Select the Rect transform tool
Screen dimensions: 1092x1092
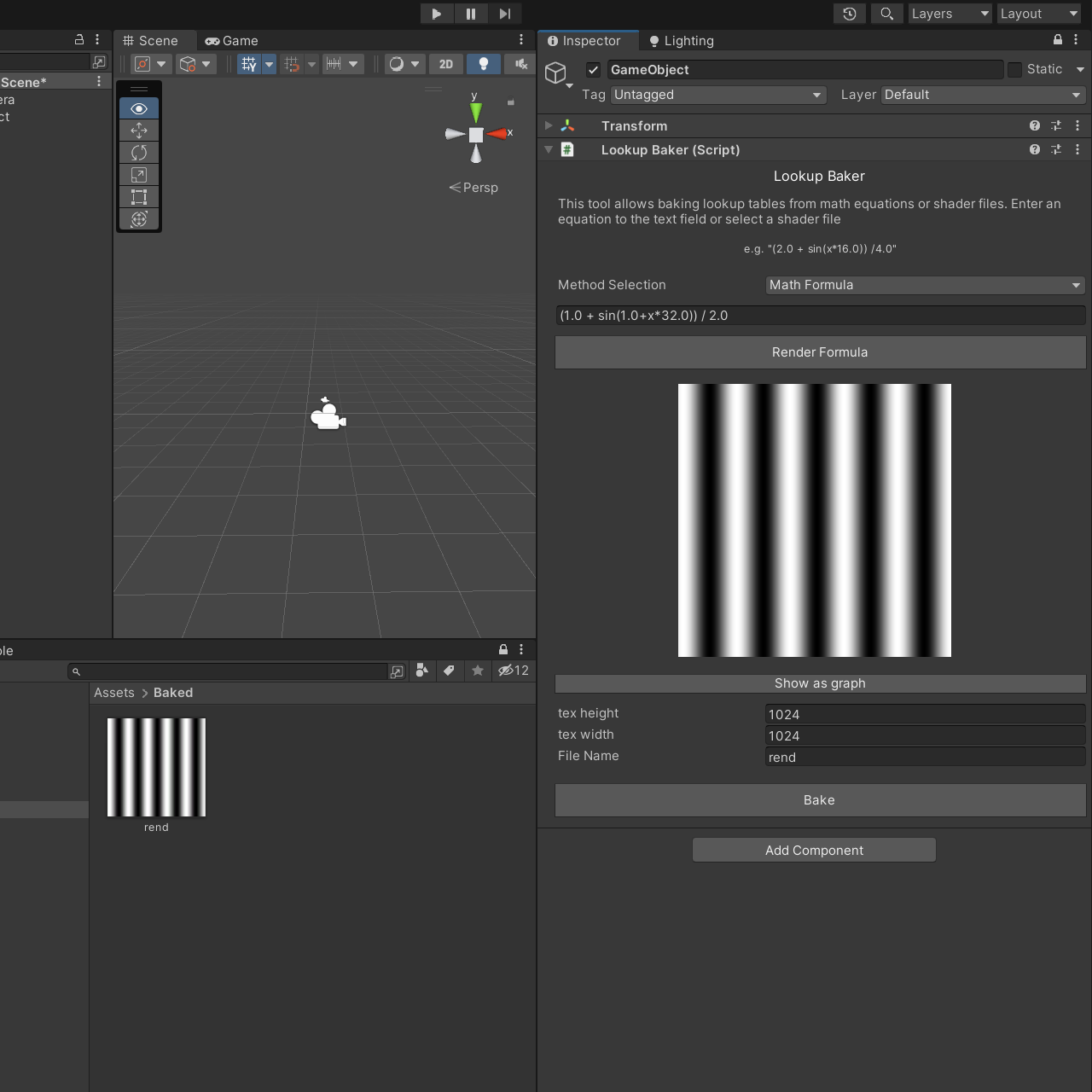coord(139,197)
